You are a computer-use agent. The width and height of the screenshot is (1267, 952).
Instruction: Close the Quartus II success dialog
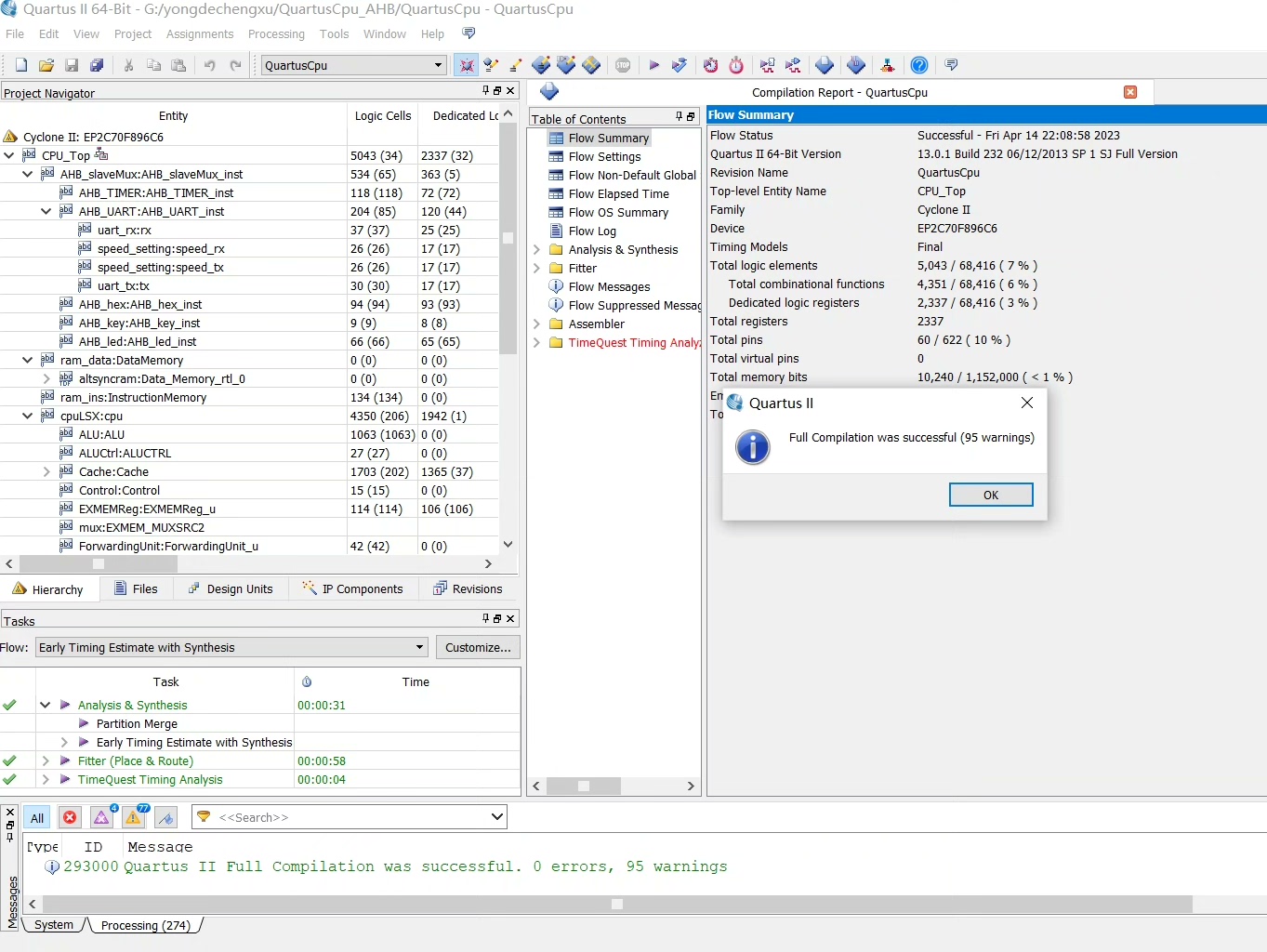click(1026, 403)
